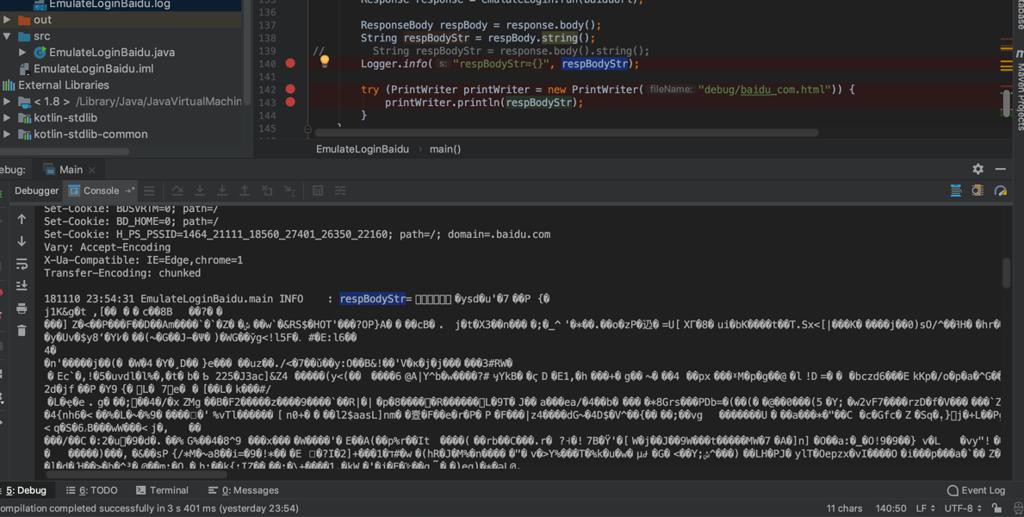Click the console Down the Stack Trace arrow
The height and width of the screenshot is (517, 1024).
pos(22,242)
